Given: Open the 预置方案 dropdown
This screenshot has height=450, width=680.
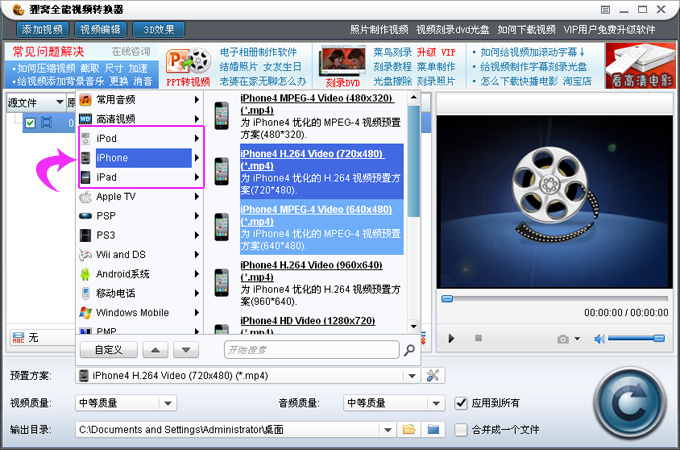Looking at the screenshot, I should [412, 376].
